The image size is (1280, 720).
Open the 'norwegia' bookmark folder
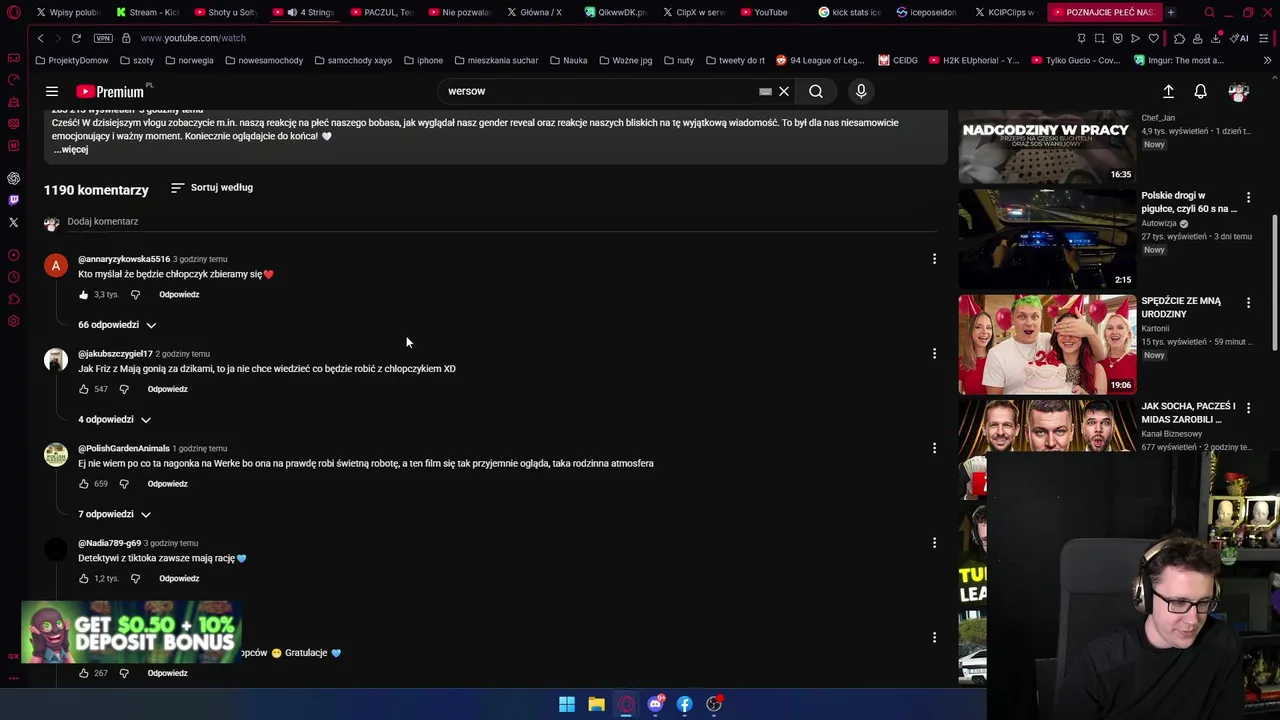pyautogui.click(x=189, y=60)
